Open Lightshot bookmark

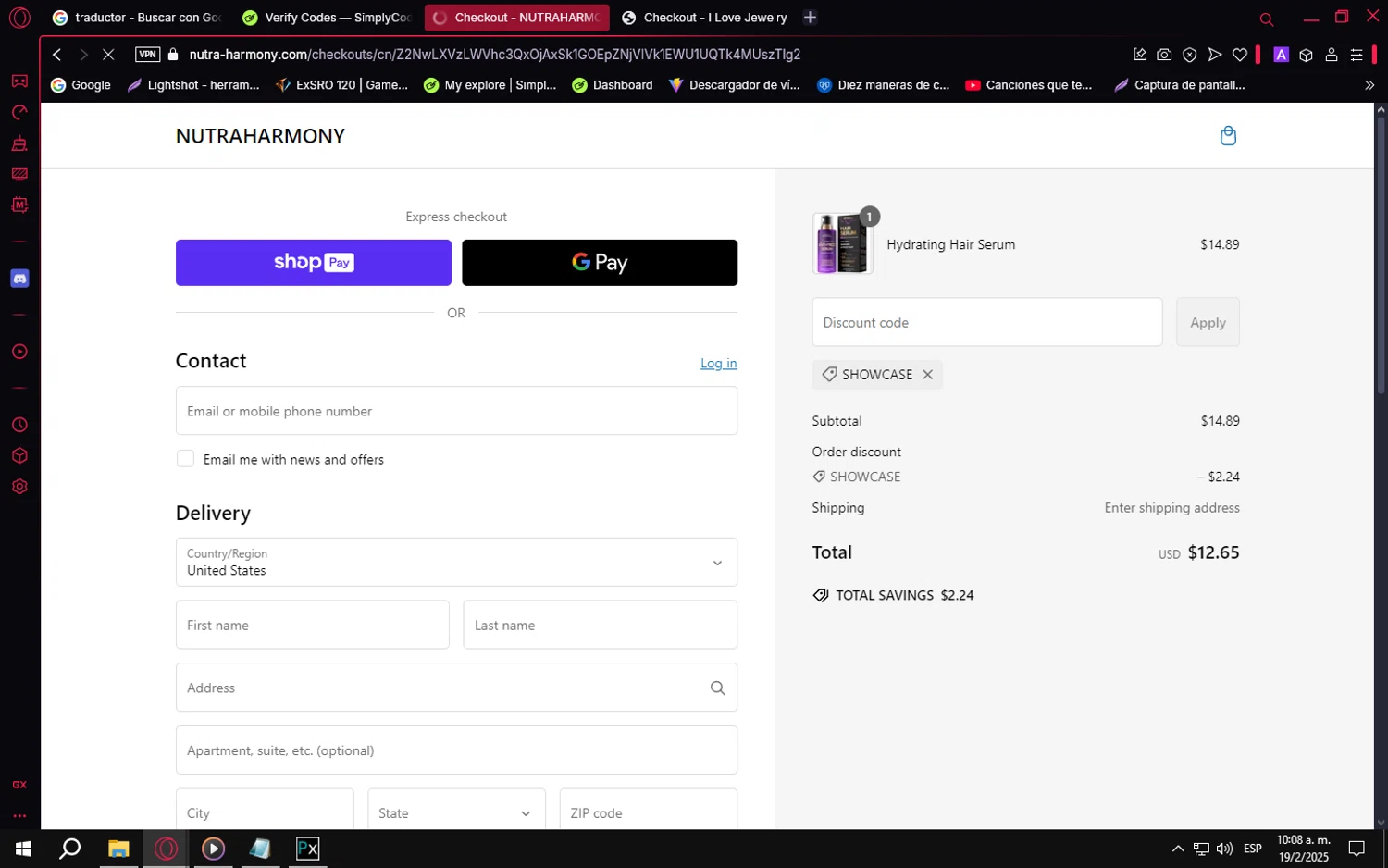coord(193,85)
